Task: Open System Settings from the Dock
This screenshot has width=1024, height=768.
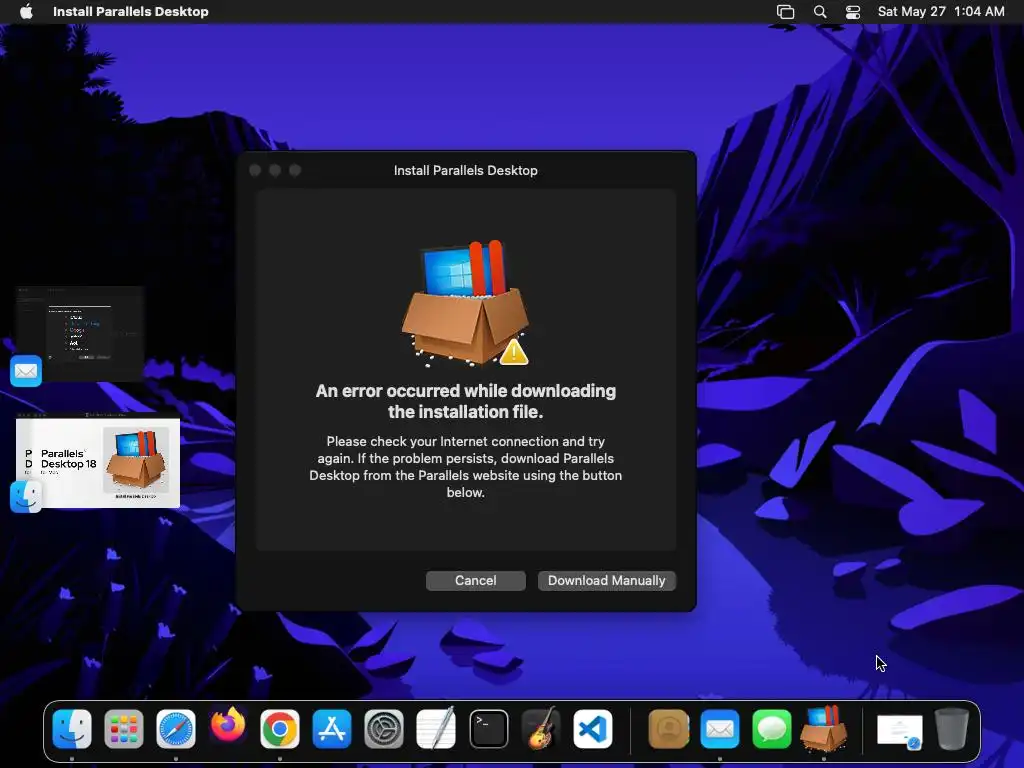Action: pos(383,729)
